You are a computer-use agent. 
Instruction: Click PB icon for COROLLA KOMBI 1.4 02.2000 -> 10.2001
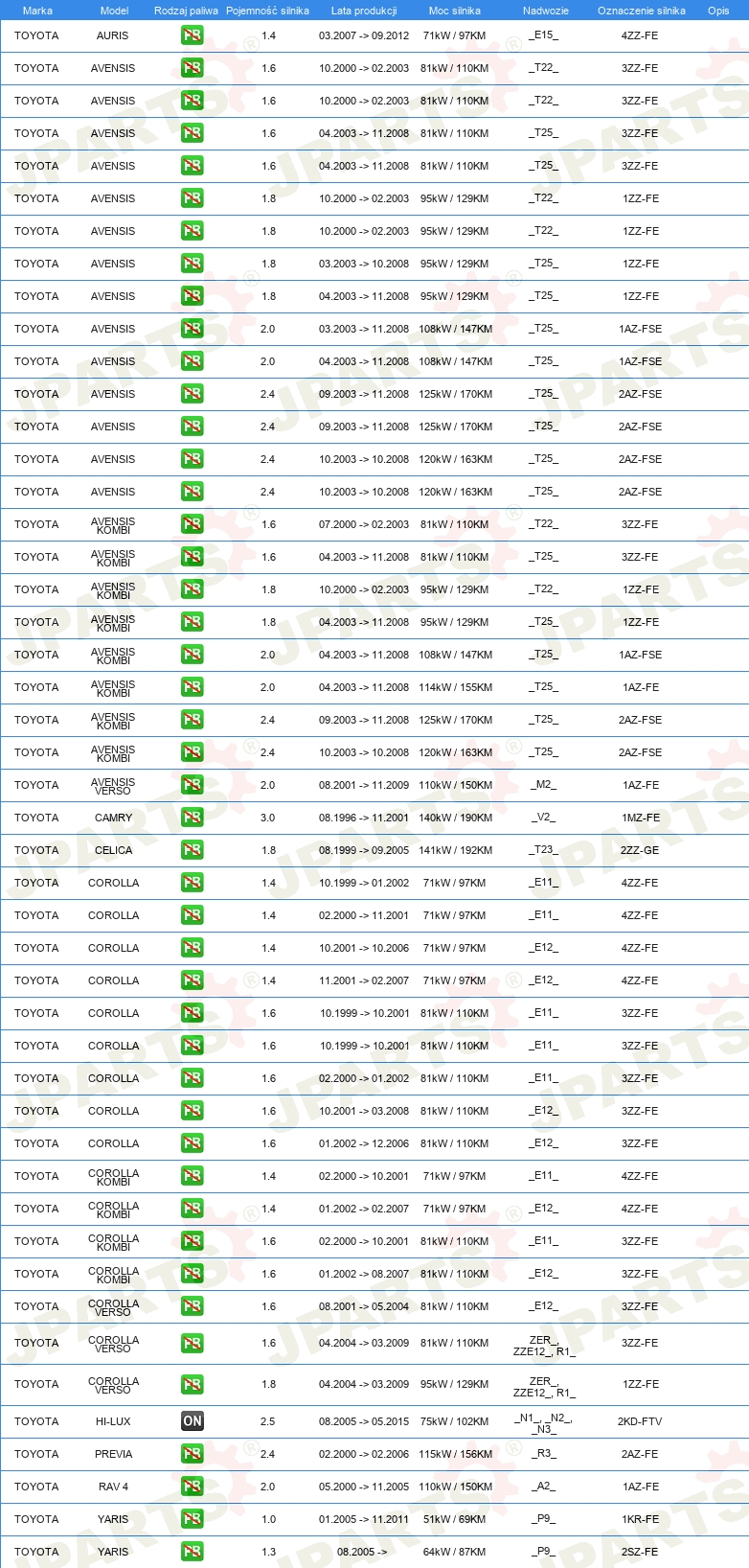click(x=193, y=1176)
